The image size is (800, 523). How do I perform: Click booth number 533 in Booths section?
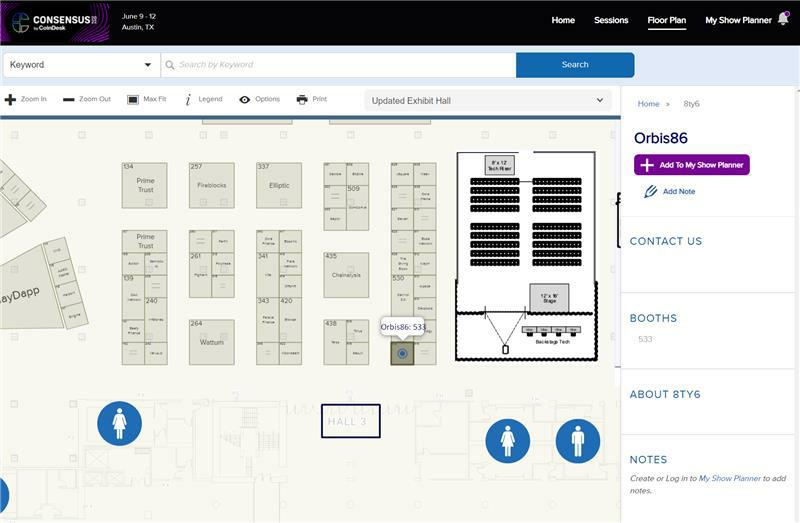(645, 339)
